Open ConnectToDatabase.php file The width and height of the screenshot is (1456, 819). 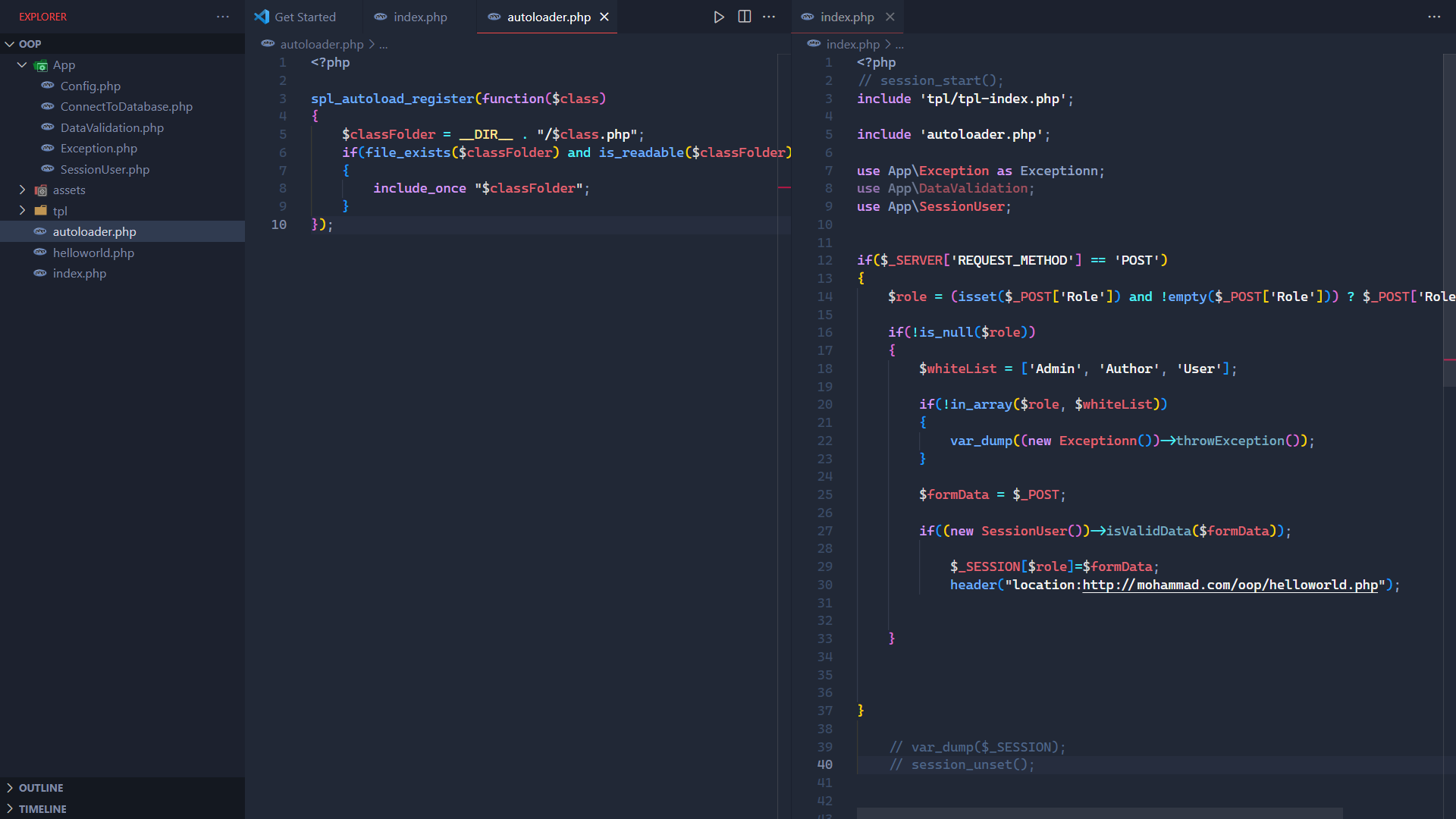tap(127, 107)
